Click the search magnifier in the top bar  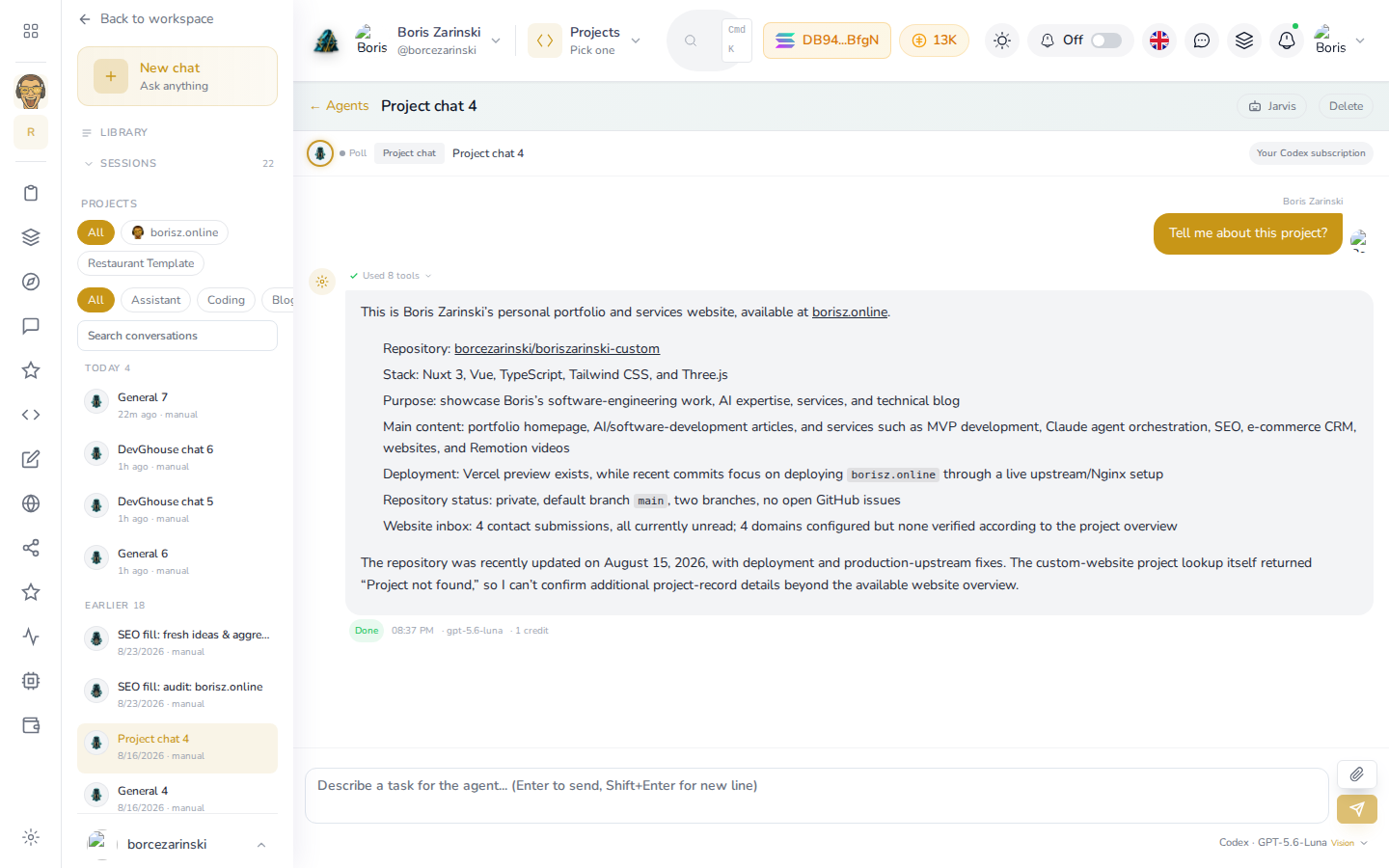click(x=691, y=41)
